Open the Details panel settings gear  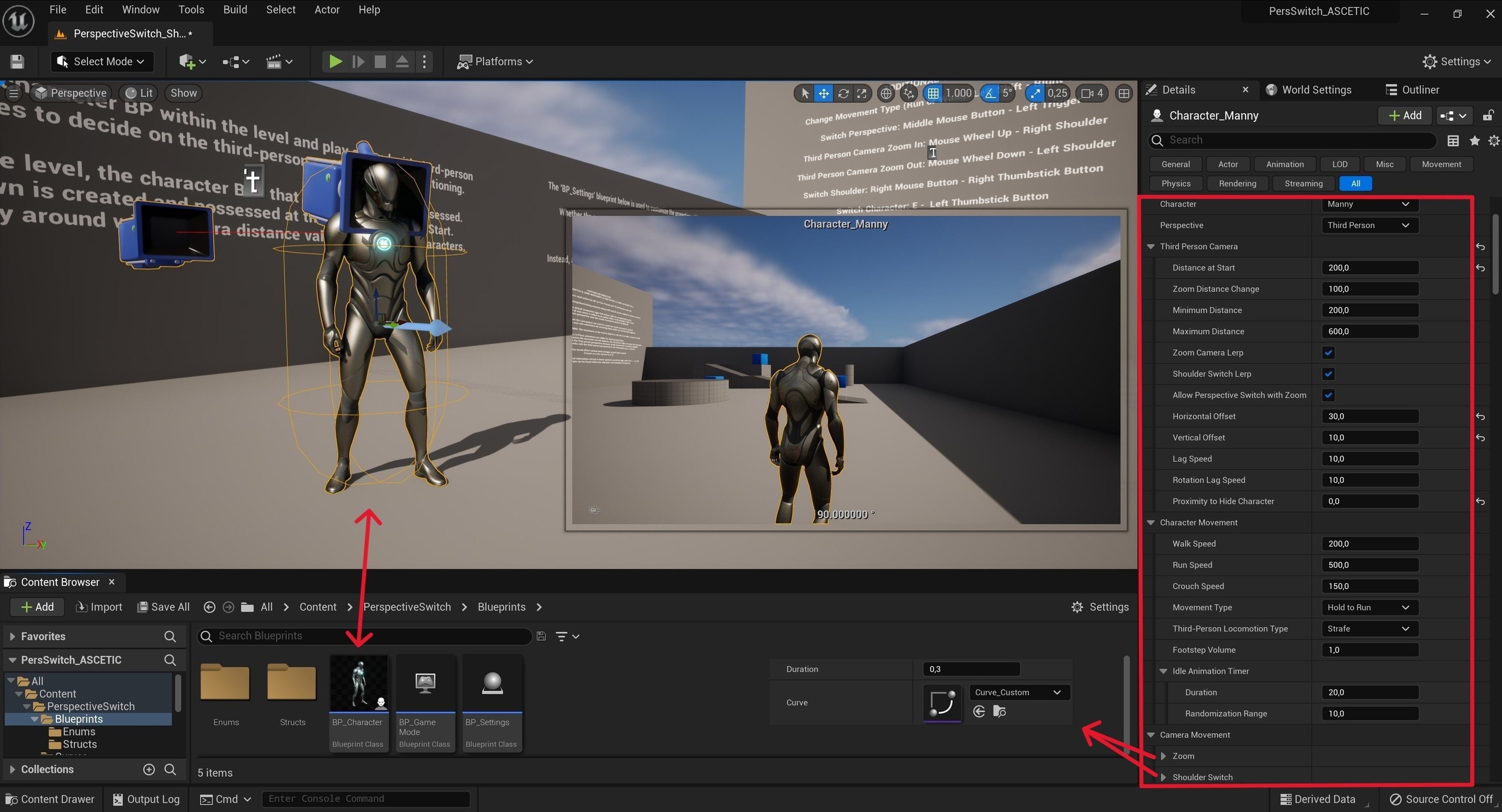[1494, 140]
